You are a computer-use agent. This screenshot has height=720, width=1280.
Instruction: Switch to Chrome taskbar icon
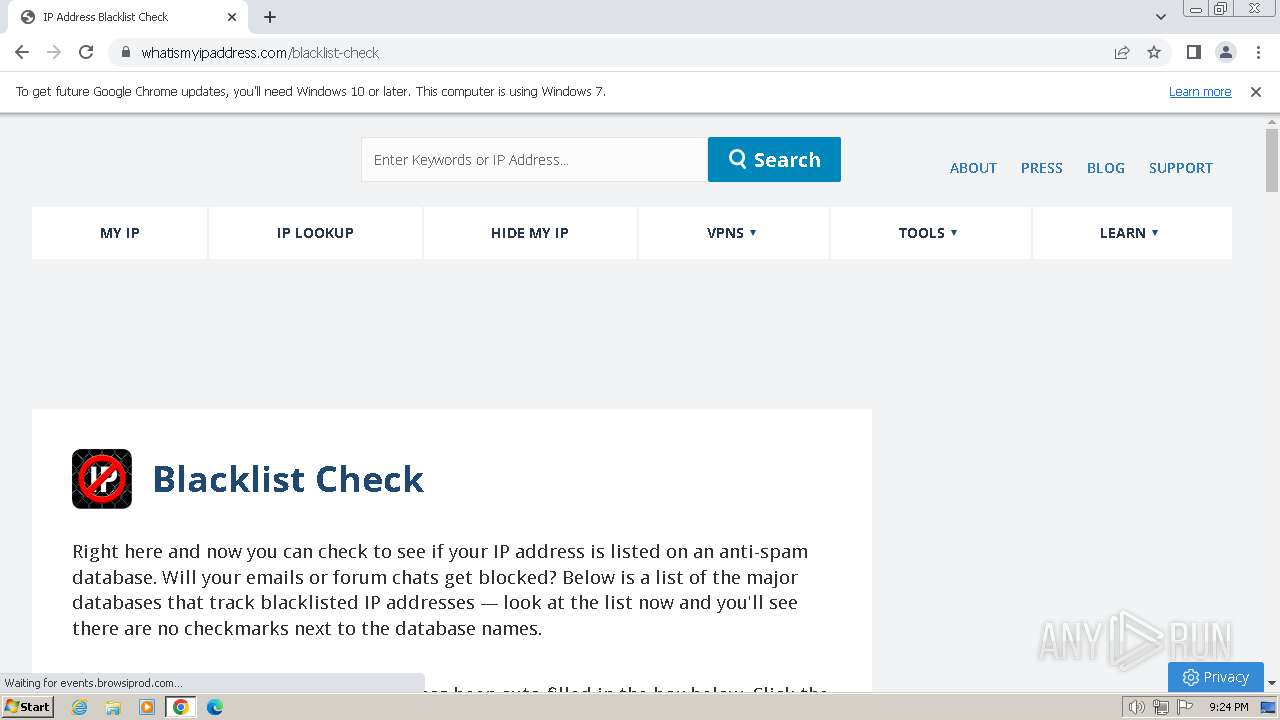coord(181,707)
